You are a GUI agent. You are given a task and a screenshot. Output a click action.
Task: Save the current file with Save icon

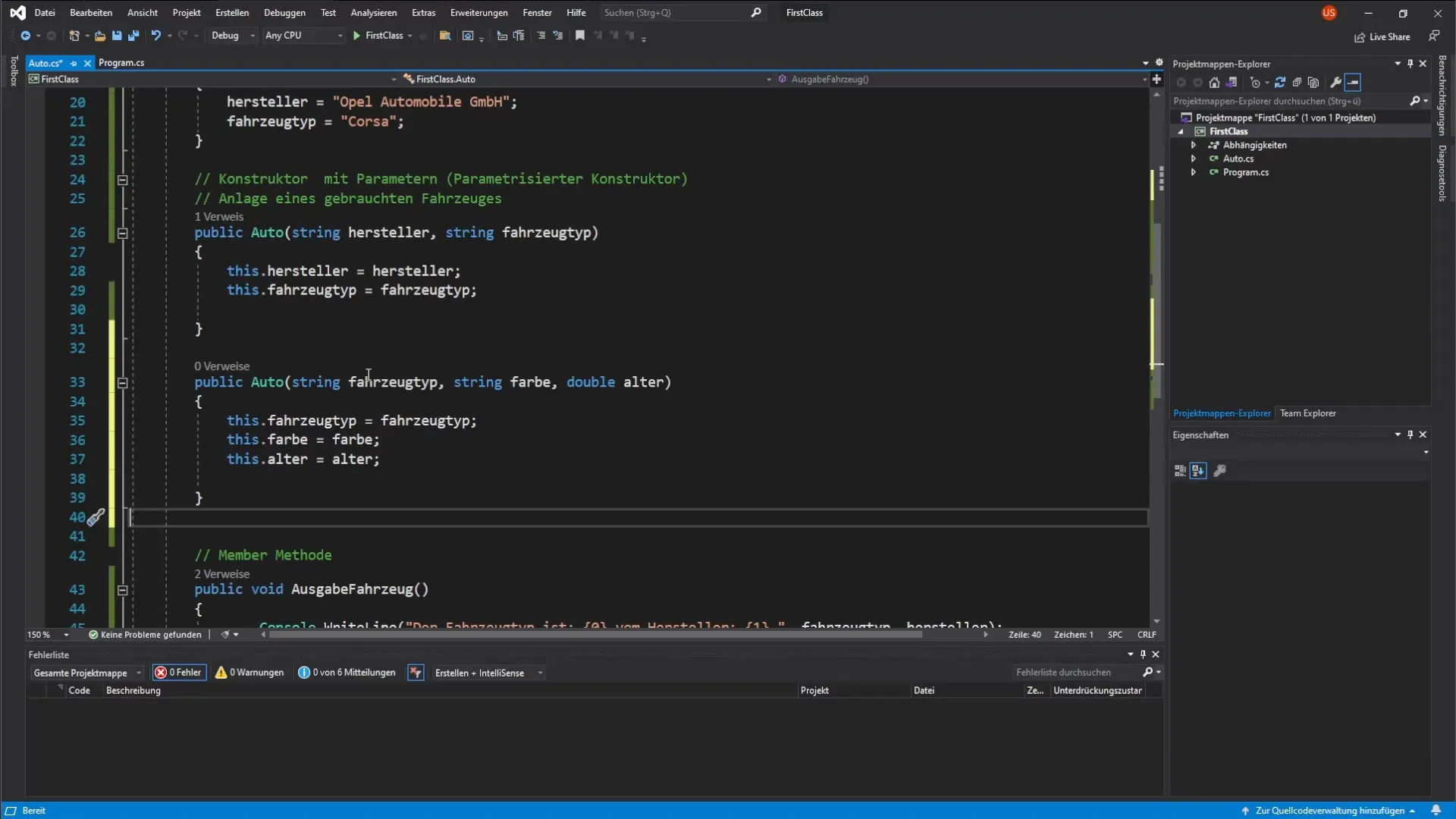[x=117, y=36]
